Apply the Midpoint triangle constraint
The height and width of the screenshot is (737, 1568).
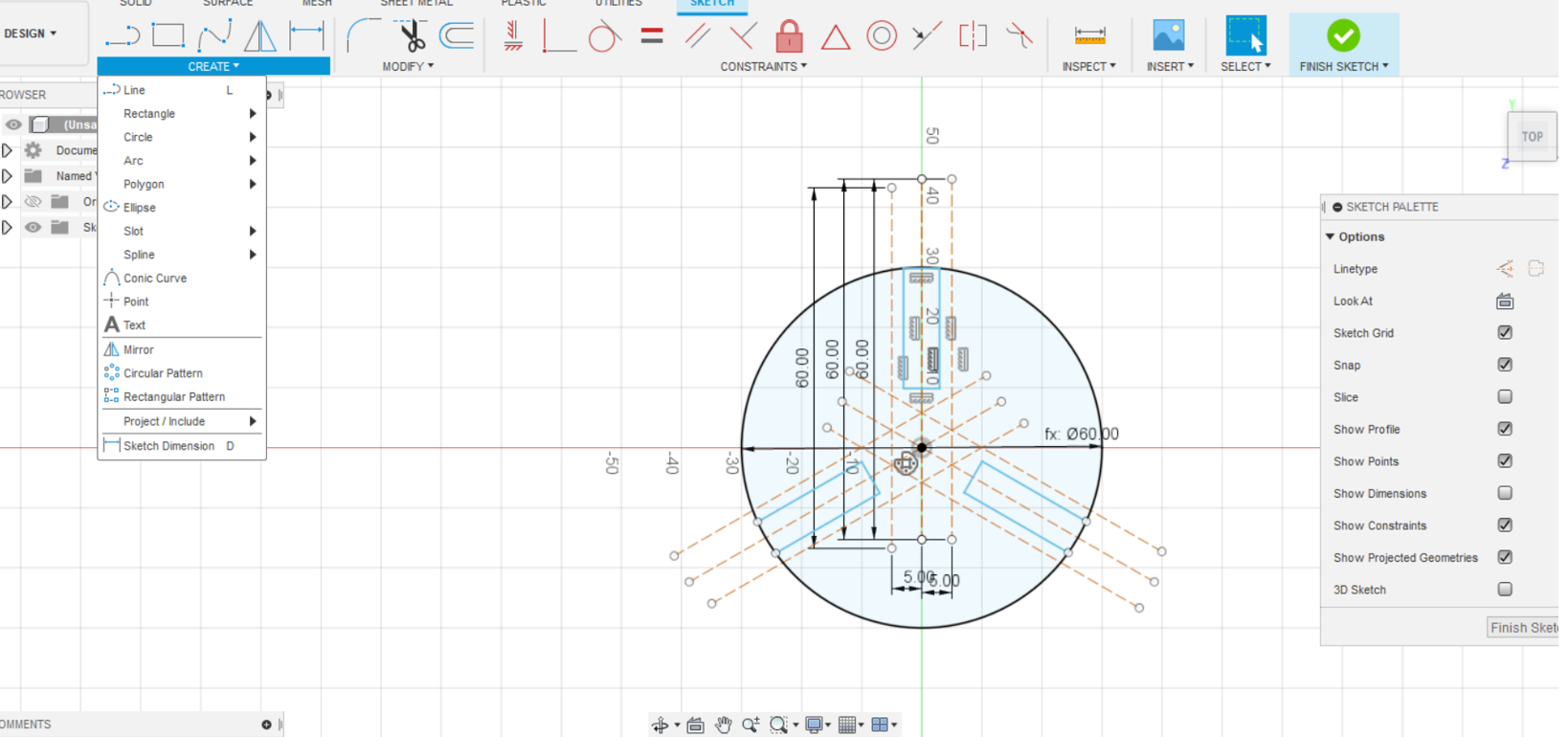(x=836, y=37)
